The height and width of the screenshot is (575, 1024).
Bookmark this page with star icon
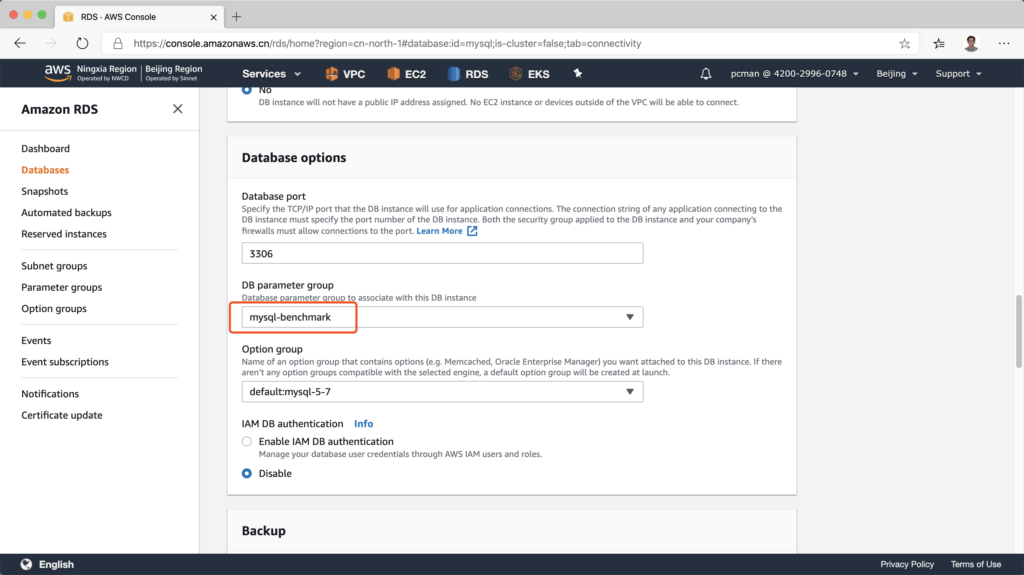click(905, 44)
